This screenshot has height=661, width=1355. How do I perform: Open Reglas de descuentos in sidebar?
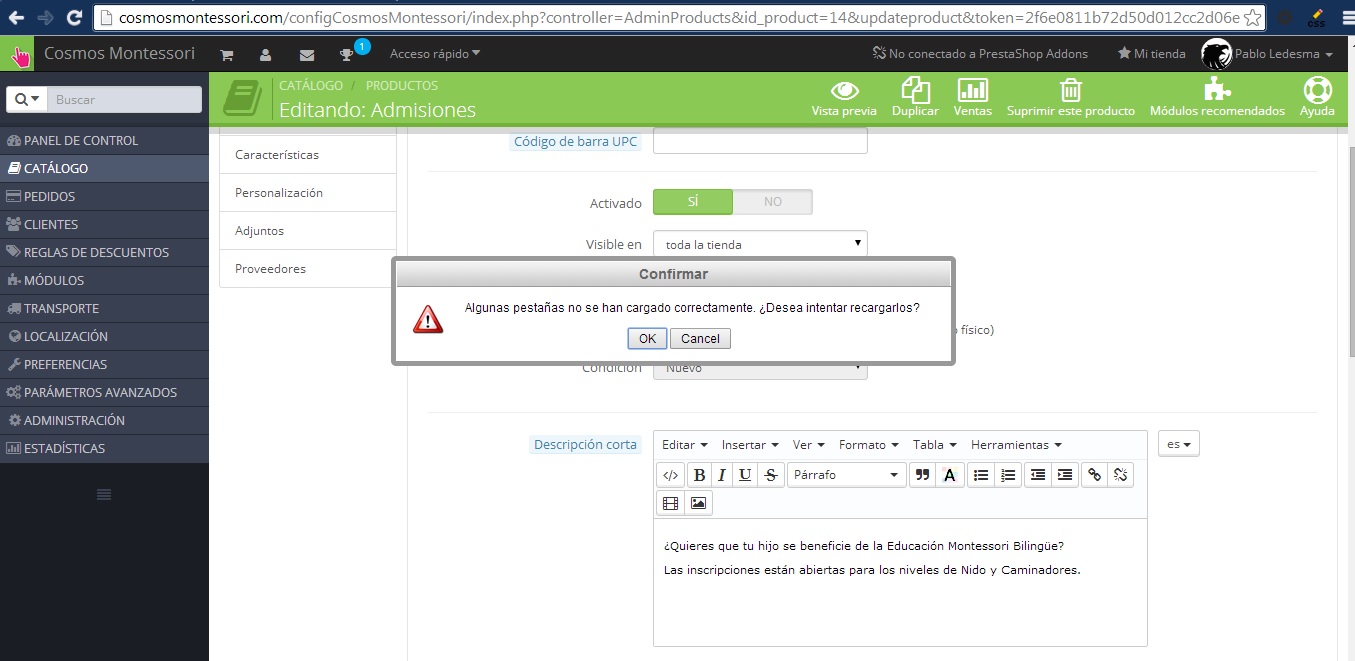point(104,253)
